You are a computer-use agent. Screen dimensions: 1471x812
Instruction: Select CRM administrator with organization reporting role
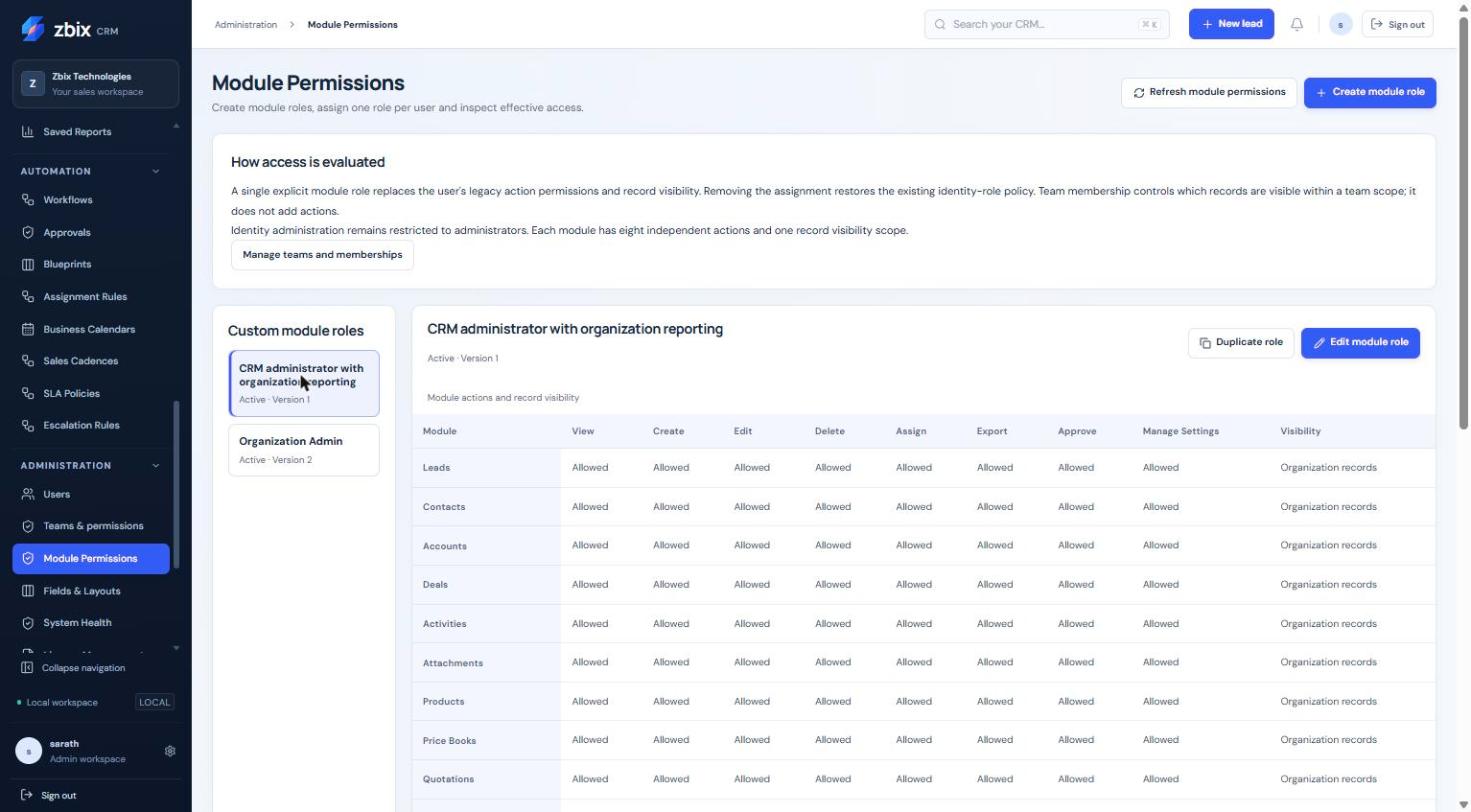pyautogui.click(x=304, y=383)
